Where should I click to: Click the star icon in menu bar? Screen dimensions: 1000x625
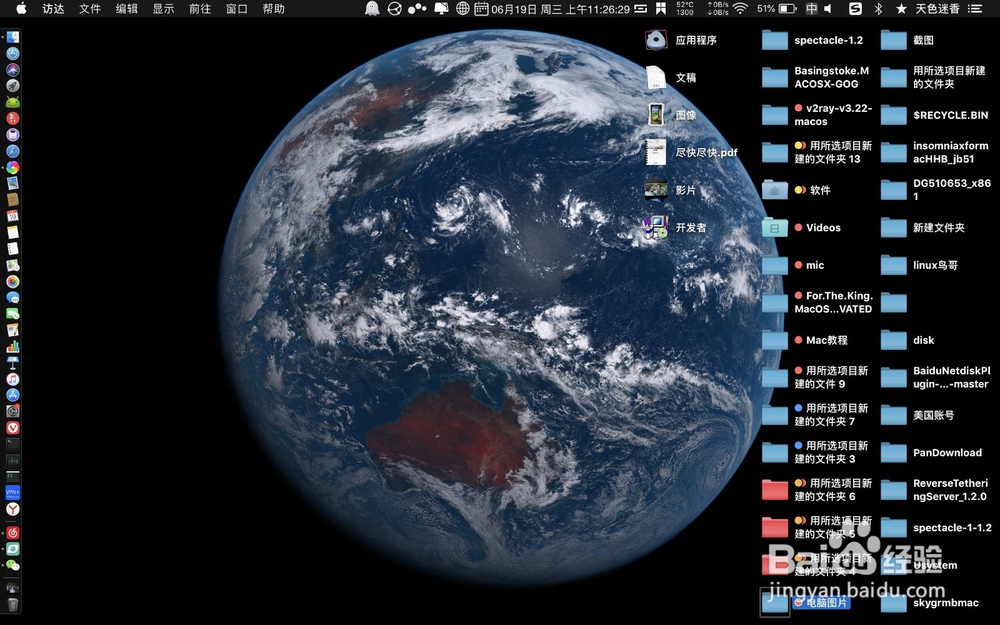[x=901, y=8]
